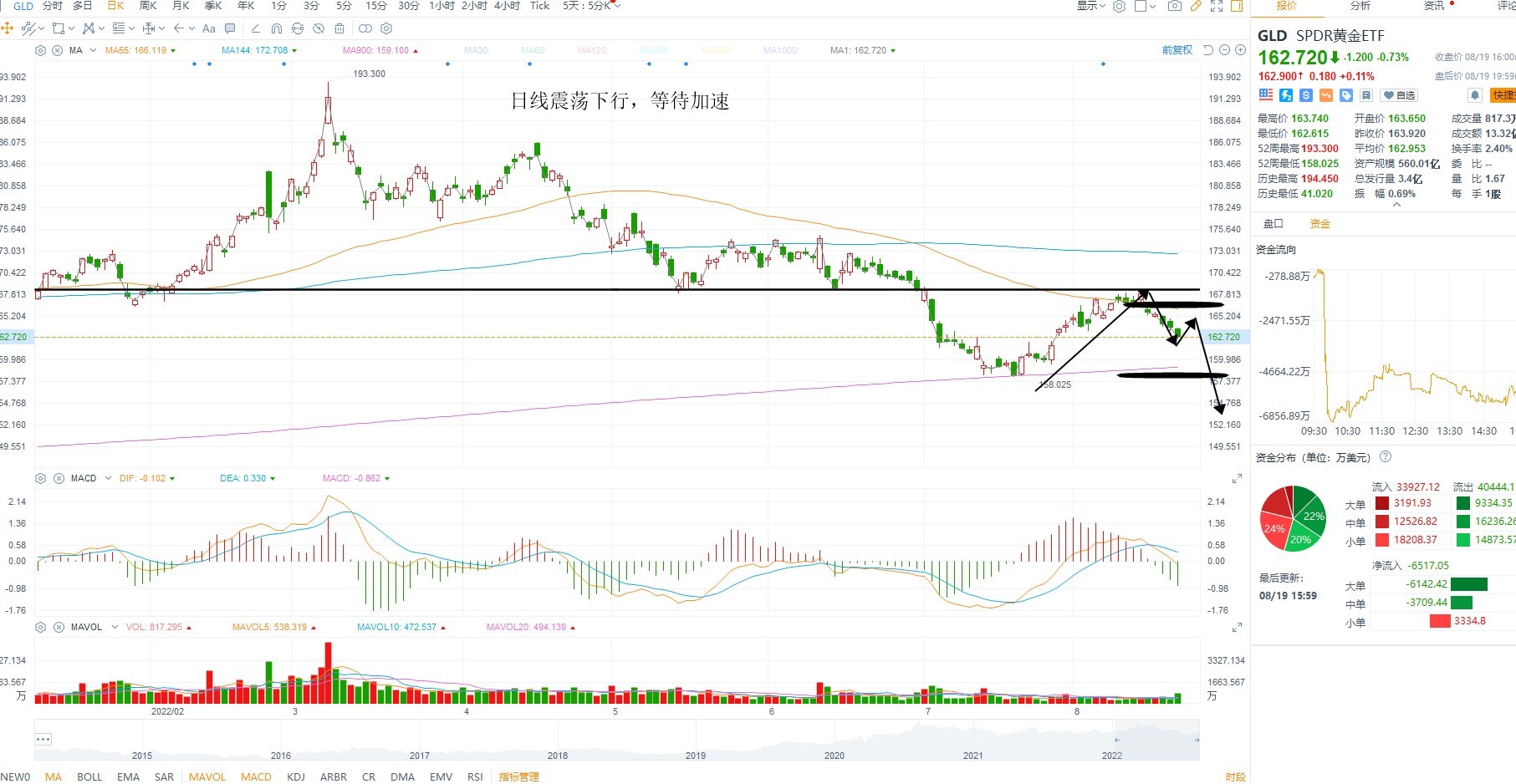Click year 2018 on the timeline navigator
The height and width of the screenshot is (784, 1516).
click(558, 756)
